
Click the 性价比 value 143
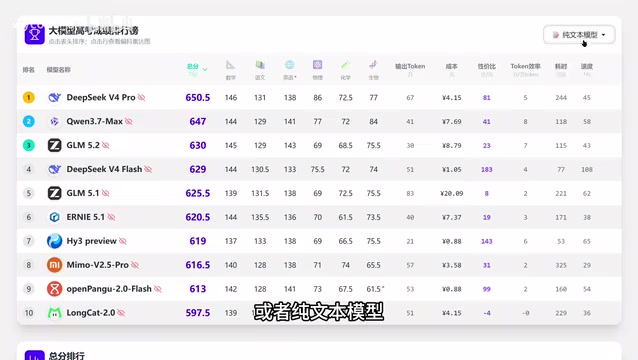tap(487, 241)
